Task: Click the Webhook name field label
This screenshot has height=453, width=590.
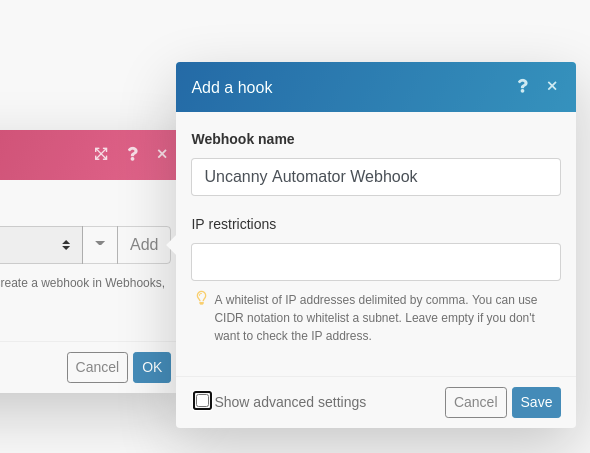Action: click(x=243, y=139)
